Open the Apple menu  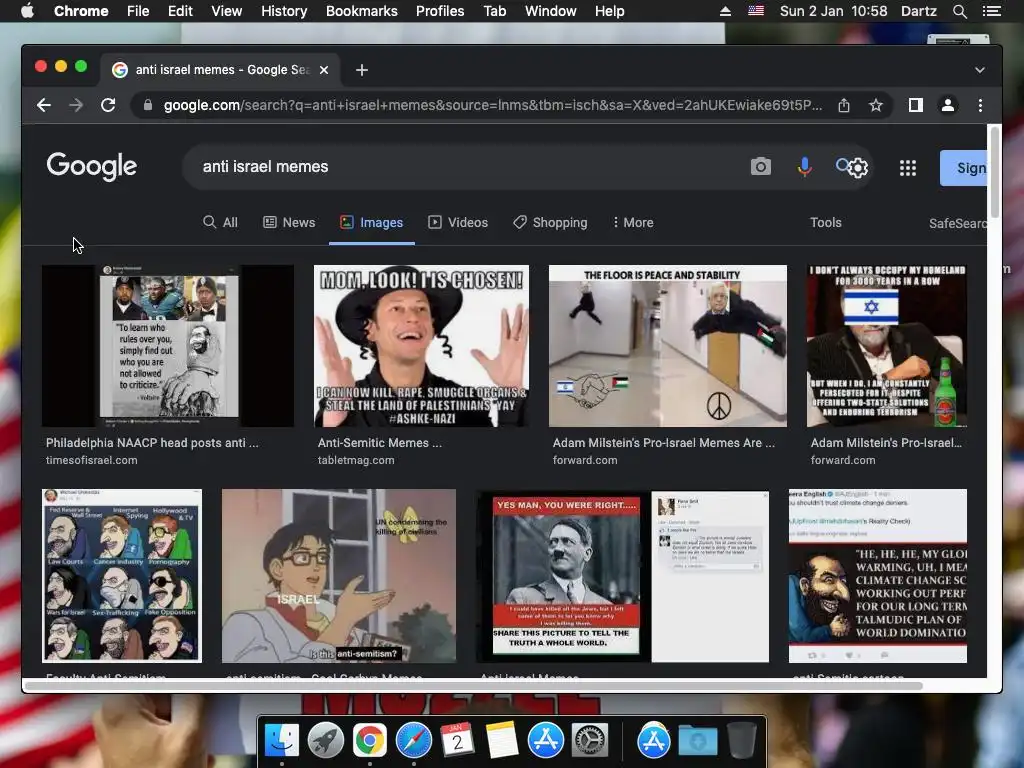[27, 11]
